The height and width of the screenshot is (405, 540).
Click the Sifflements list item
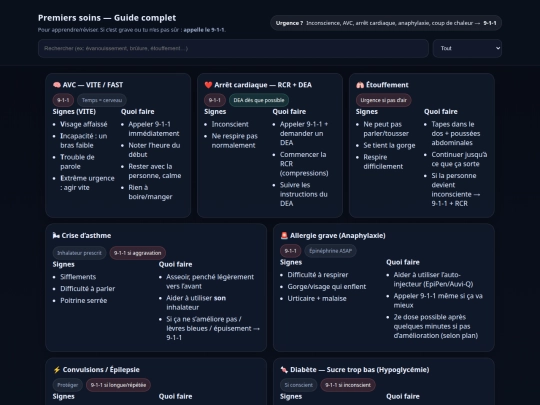pos(78,277)
